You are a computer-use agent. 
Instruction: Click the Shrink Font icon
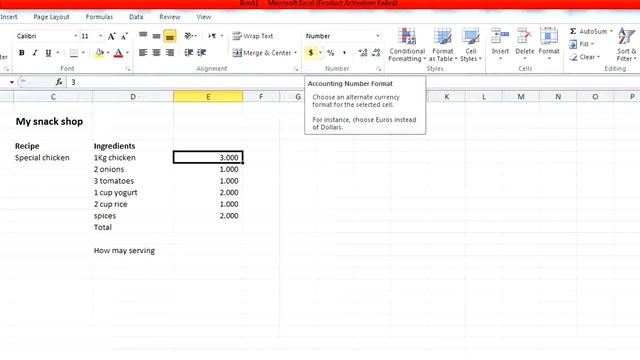coord(124,36)
